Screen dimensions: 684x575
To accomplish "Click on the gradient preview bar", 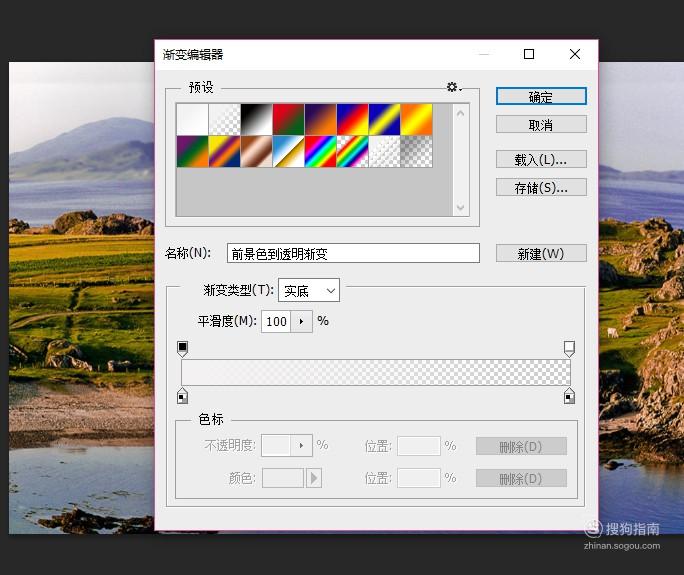I will click(376, 373).
